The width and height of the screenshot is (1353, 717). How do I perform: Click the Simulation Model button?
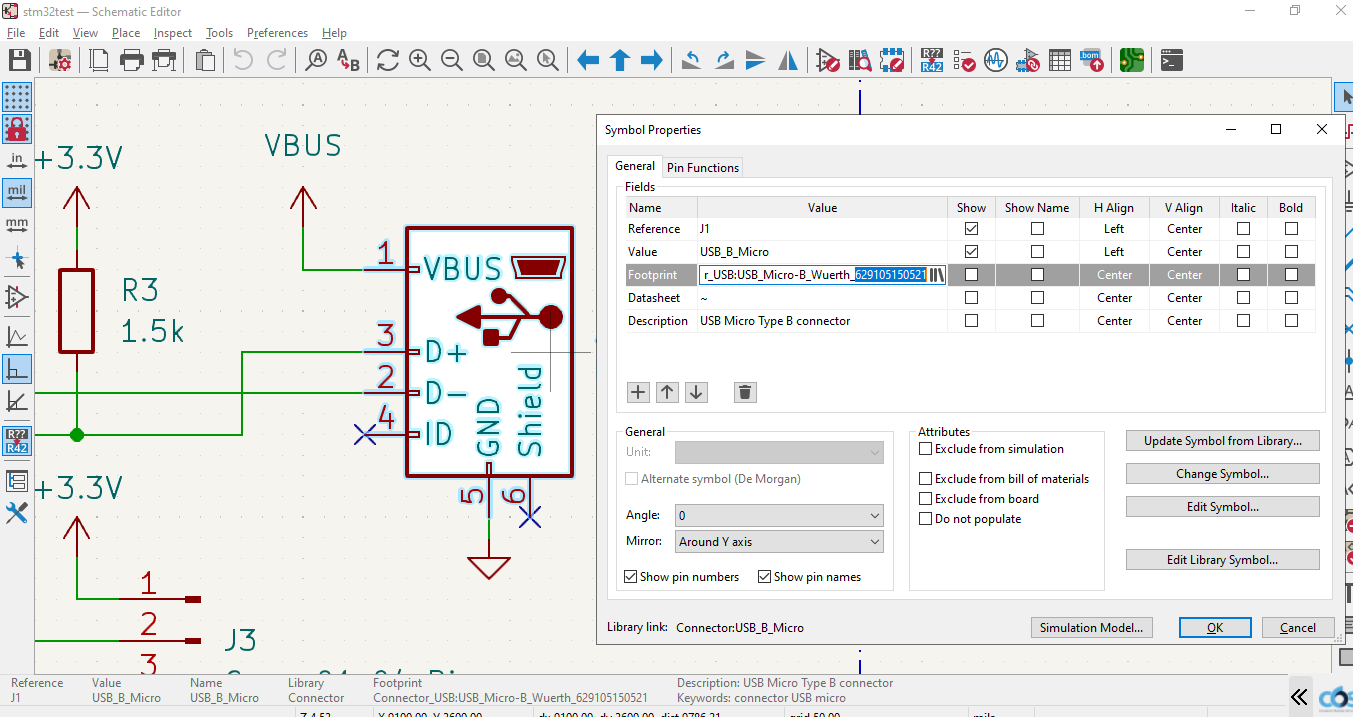(1092, 628)
